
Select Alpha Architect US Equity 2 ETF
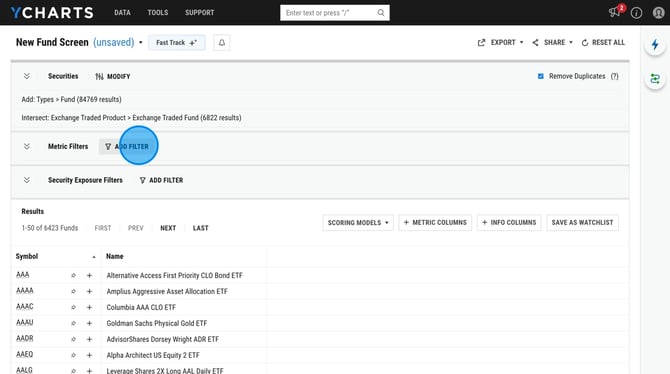click(x=153, y=355)
